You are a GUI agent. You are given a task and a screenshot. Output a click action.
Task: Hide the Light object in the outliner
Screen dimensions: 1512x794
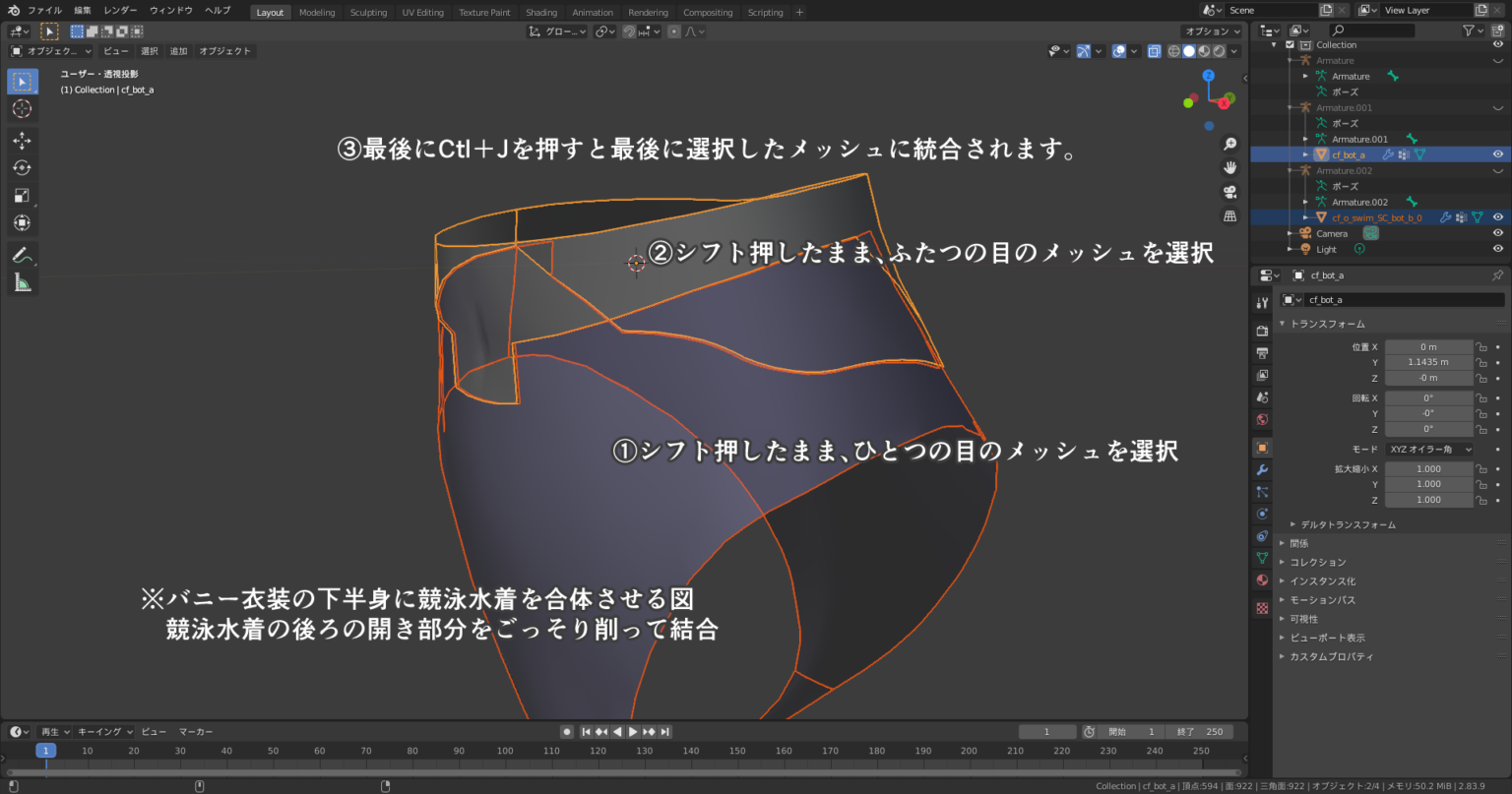1496,249
